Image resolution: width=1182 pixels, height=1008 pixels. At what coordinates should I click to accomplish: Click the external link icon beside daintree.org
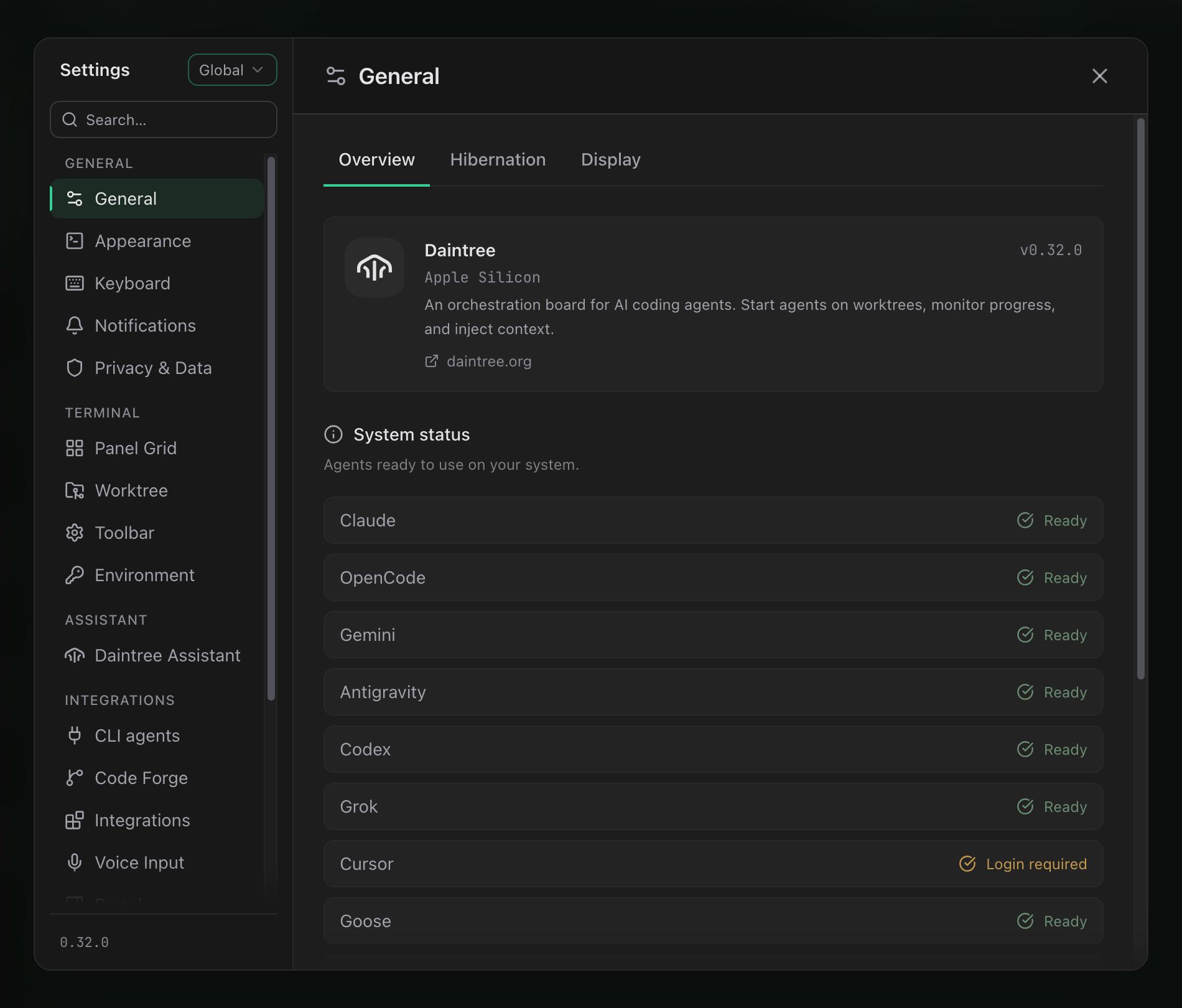(431, 362)
